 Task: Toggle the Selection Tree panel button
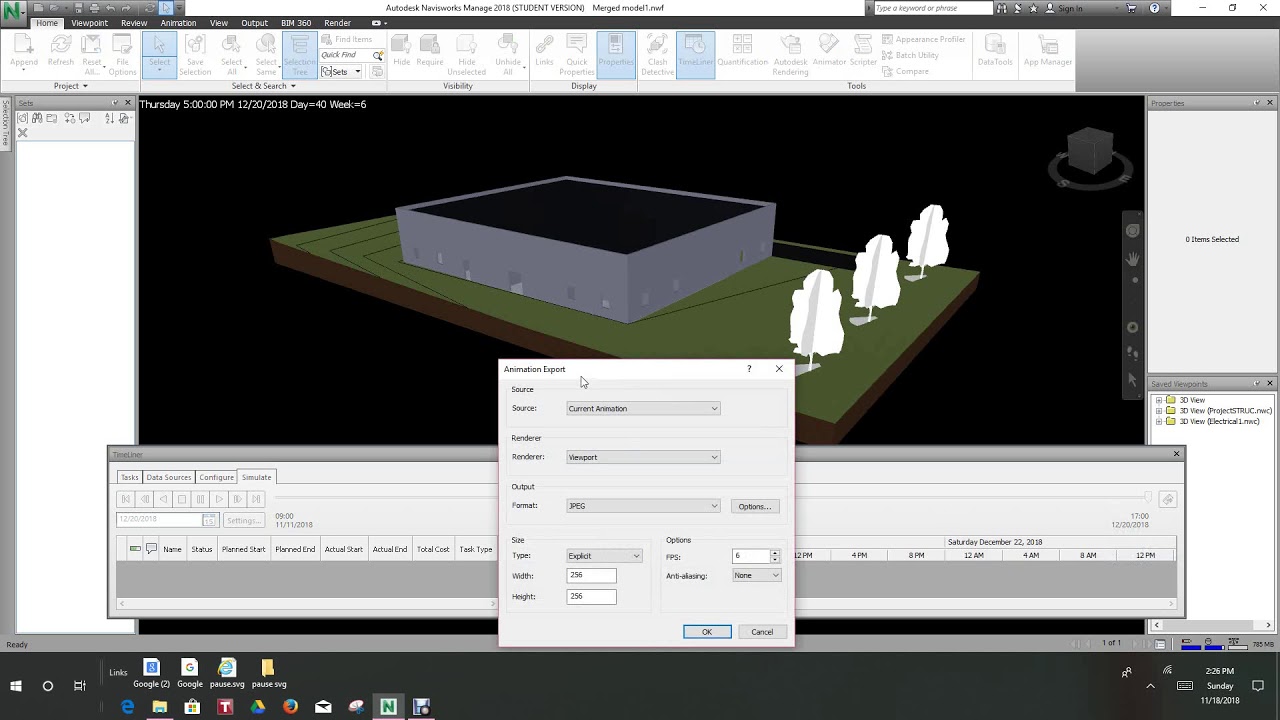tap(299, 55)
